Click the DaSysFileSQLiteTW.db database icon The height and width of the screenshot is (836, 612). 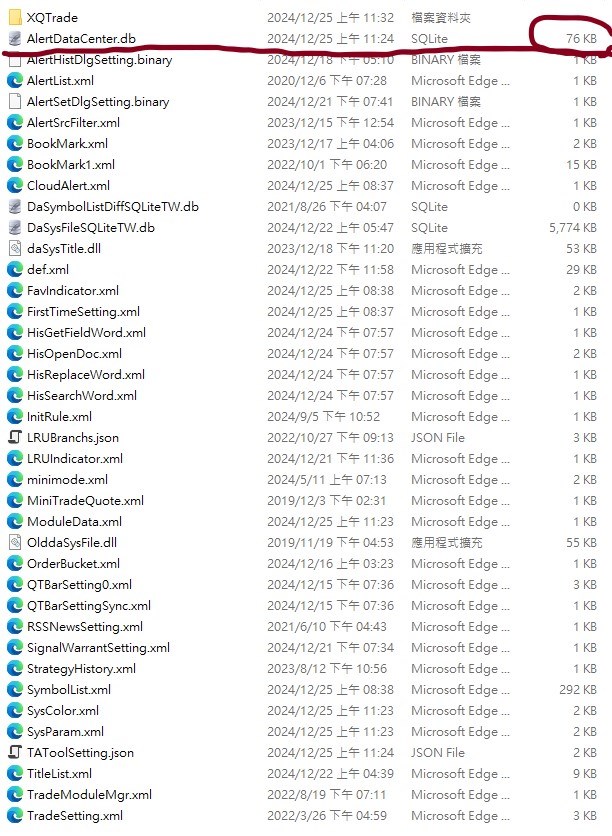tap(15, 228)
